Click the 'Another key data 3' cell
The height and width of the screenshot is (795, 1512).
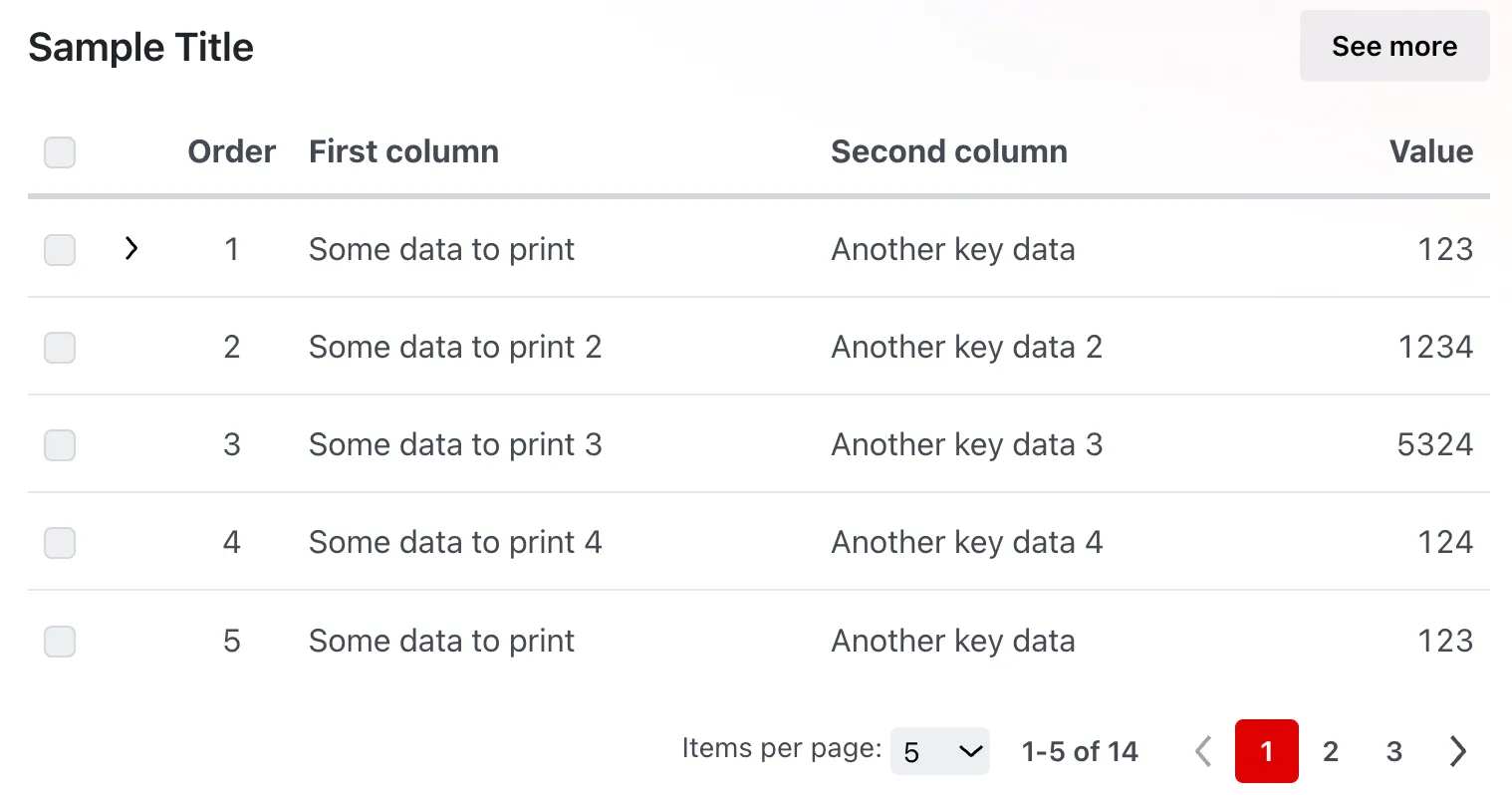click(967, 444)
